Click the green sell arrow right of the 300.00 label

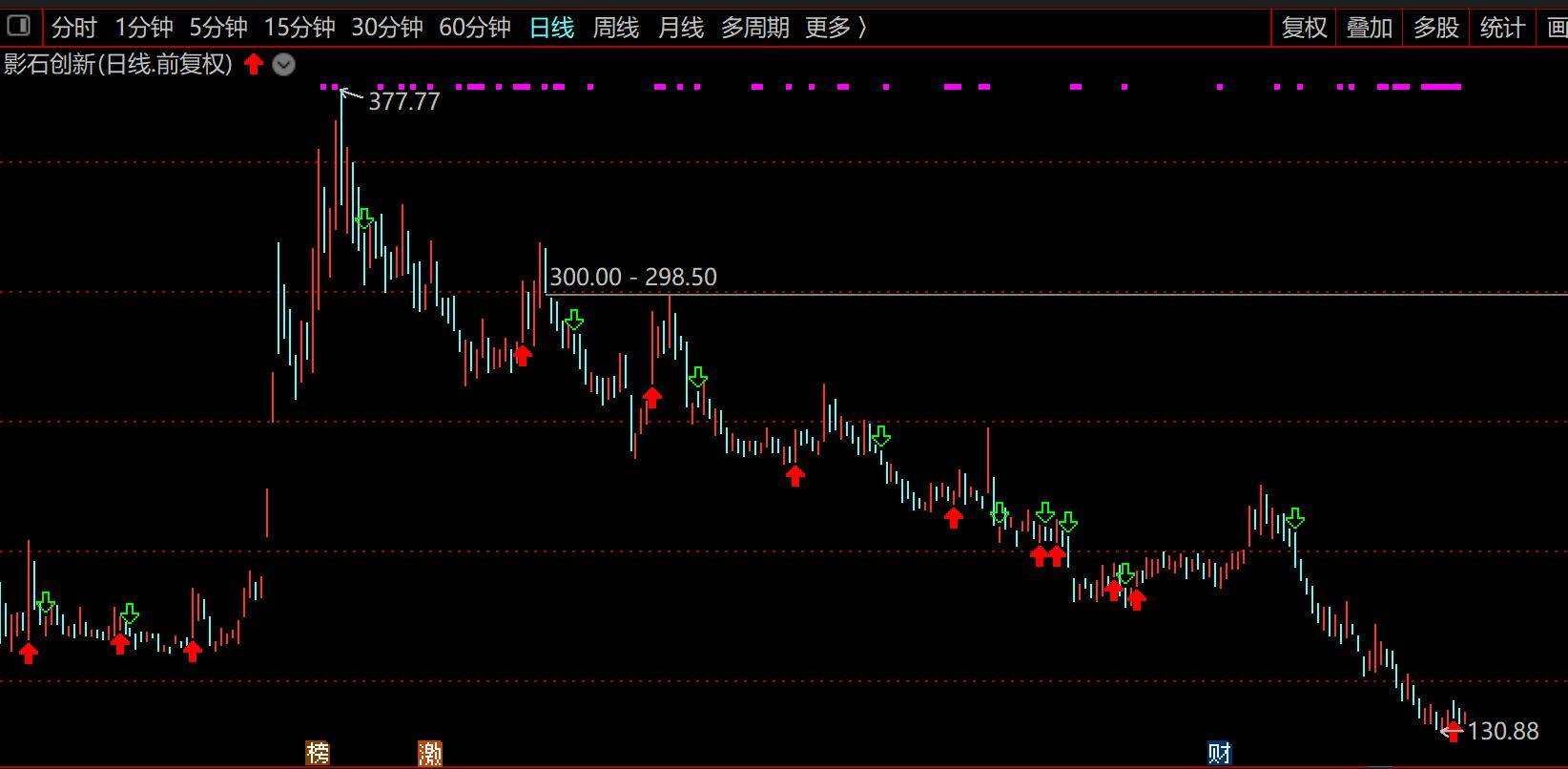[x=573, y=320]
